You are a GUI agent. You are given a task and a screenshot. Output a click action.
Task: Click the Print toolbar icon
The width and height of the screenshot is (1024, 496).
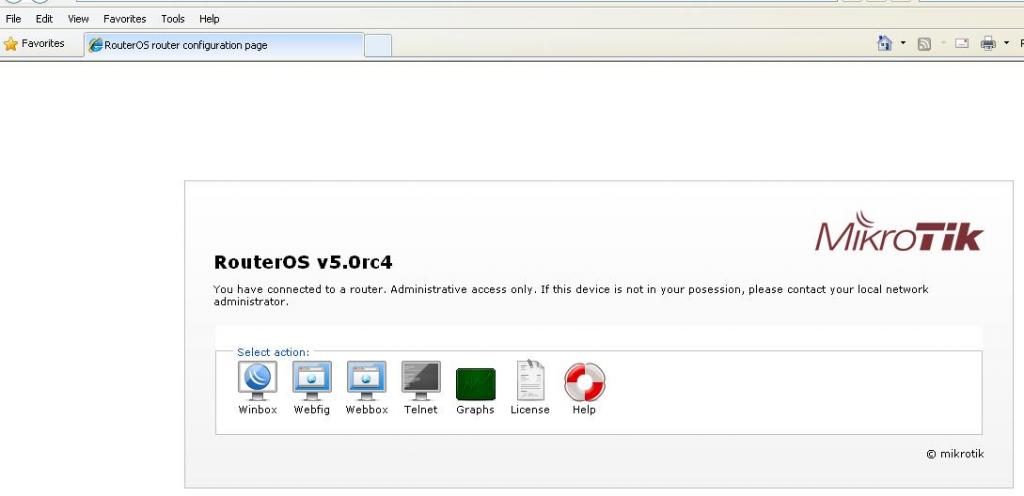point(988,44)
